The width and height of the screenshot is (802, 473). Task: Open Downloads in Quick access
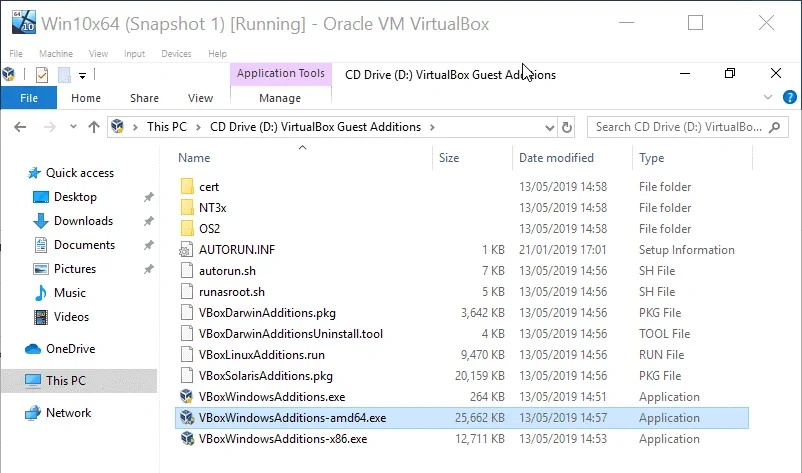[x=83, y=221]
